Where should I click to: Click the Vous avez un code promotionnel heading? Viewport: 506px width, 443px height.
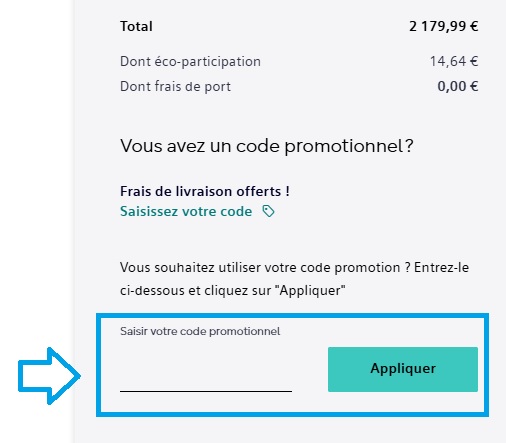267,146
